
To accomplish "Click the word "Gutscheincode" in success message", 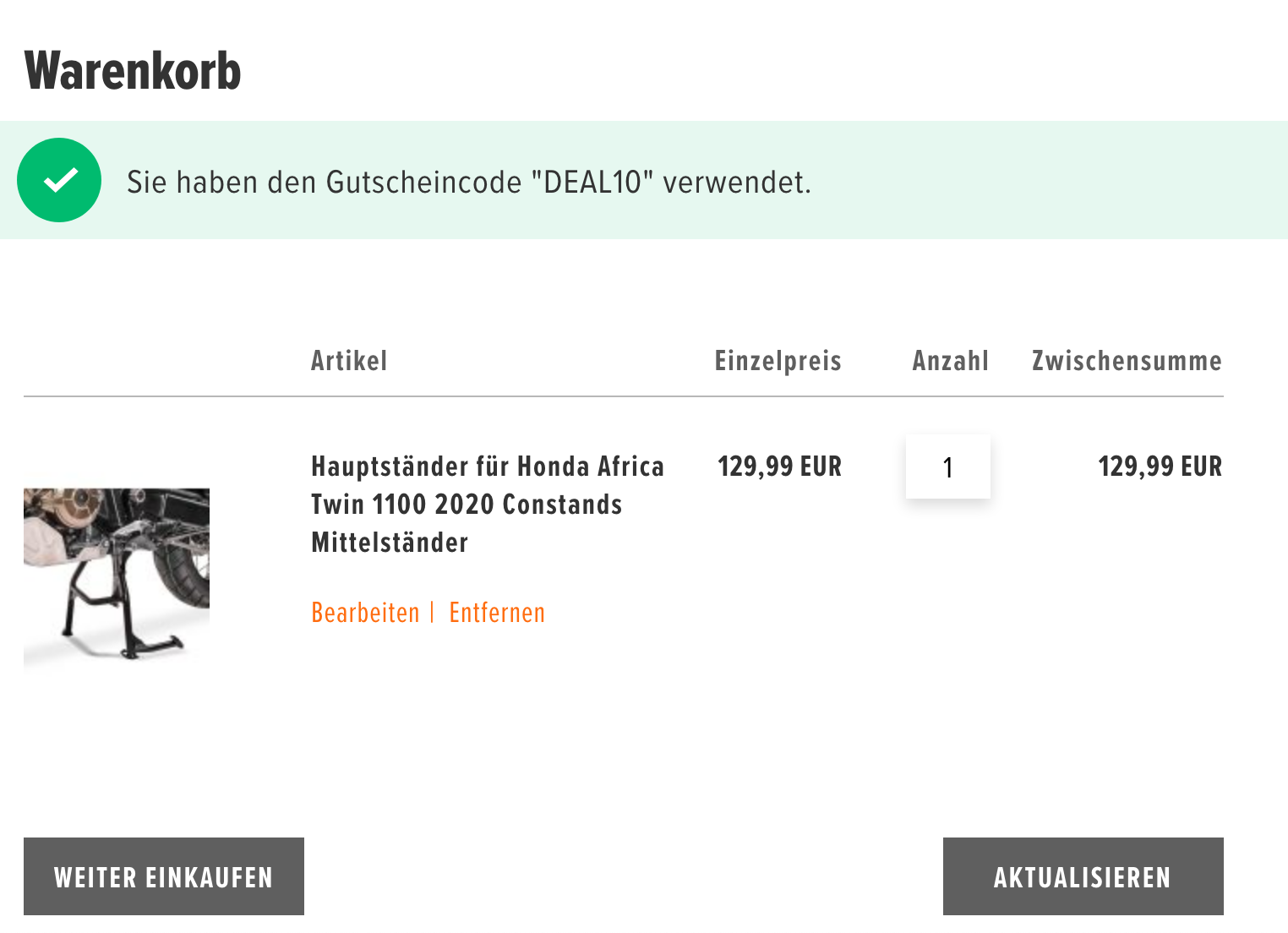I will pos(423,183).
